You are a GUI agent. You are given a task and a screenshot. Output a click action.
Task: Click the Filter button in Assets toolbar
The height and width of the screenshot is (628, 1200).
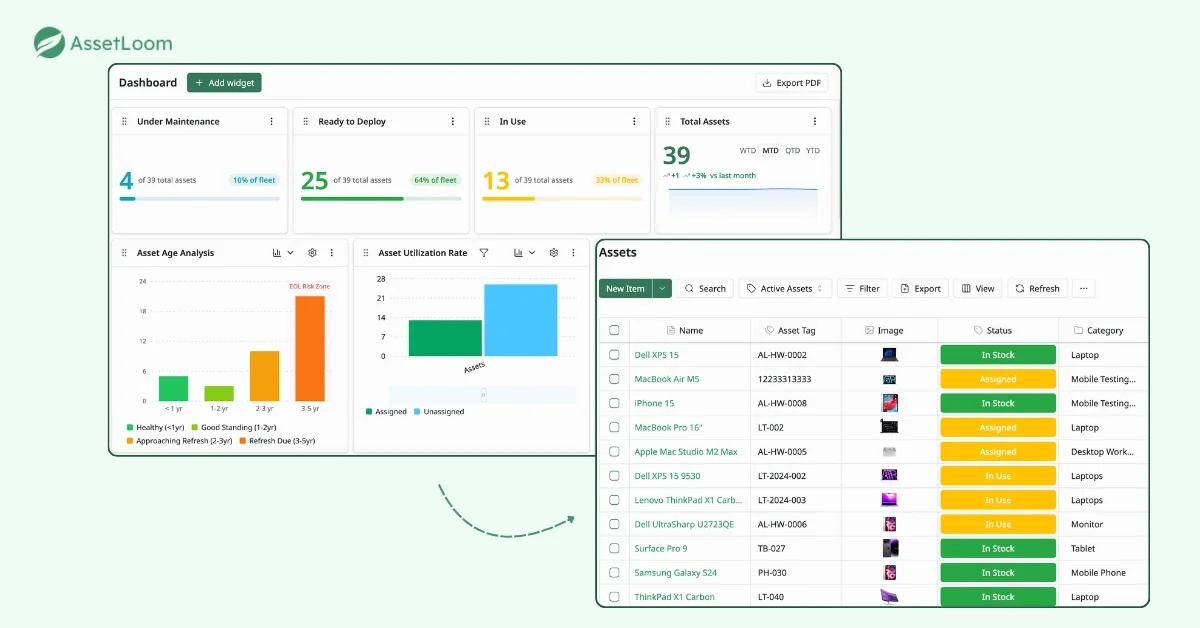(x=862, y=288)
